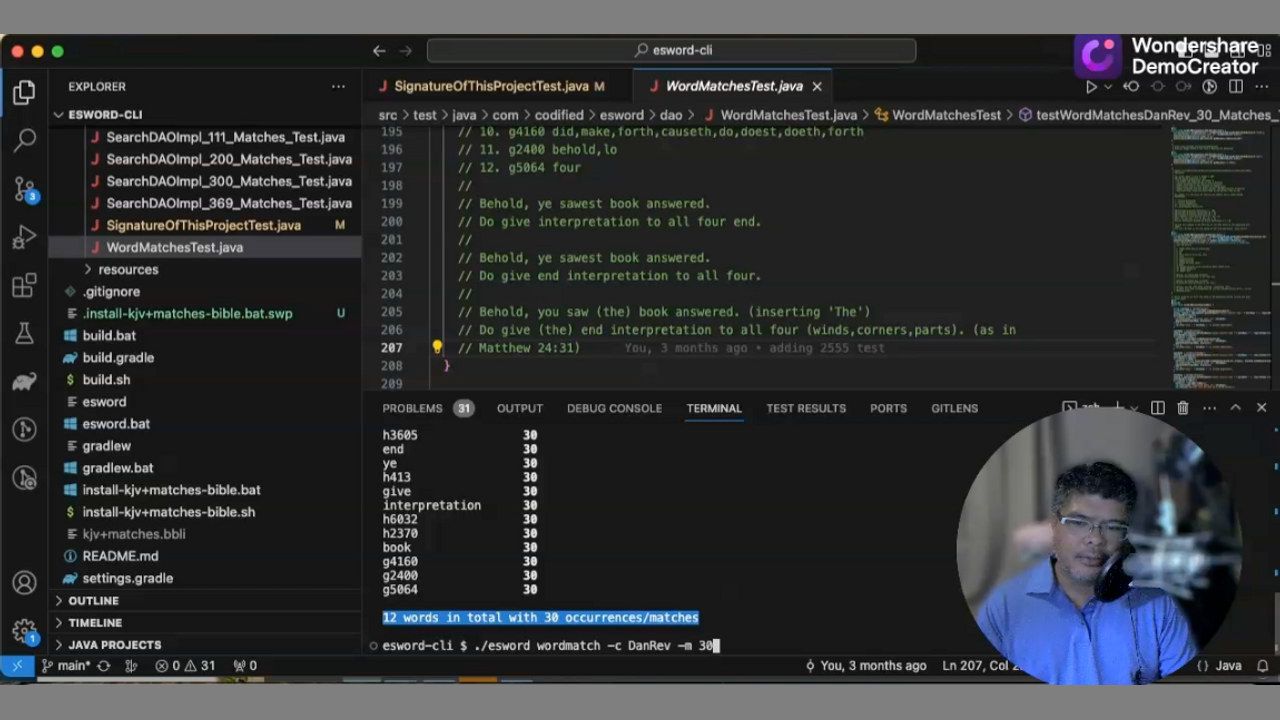Click the lightbulb code action icon
The image size is (1280, 720).
437,348
